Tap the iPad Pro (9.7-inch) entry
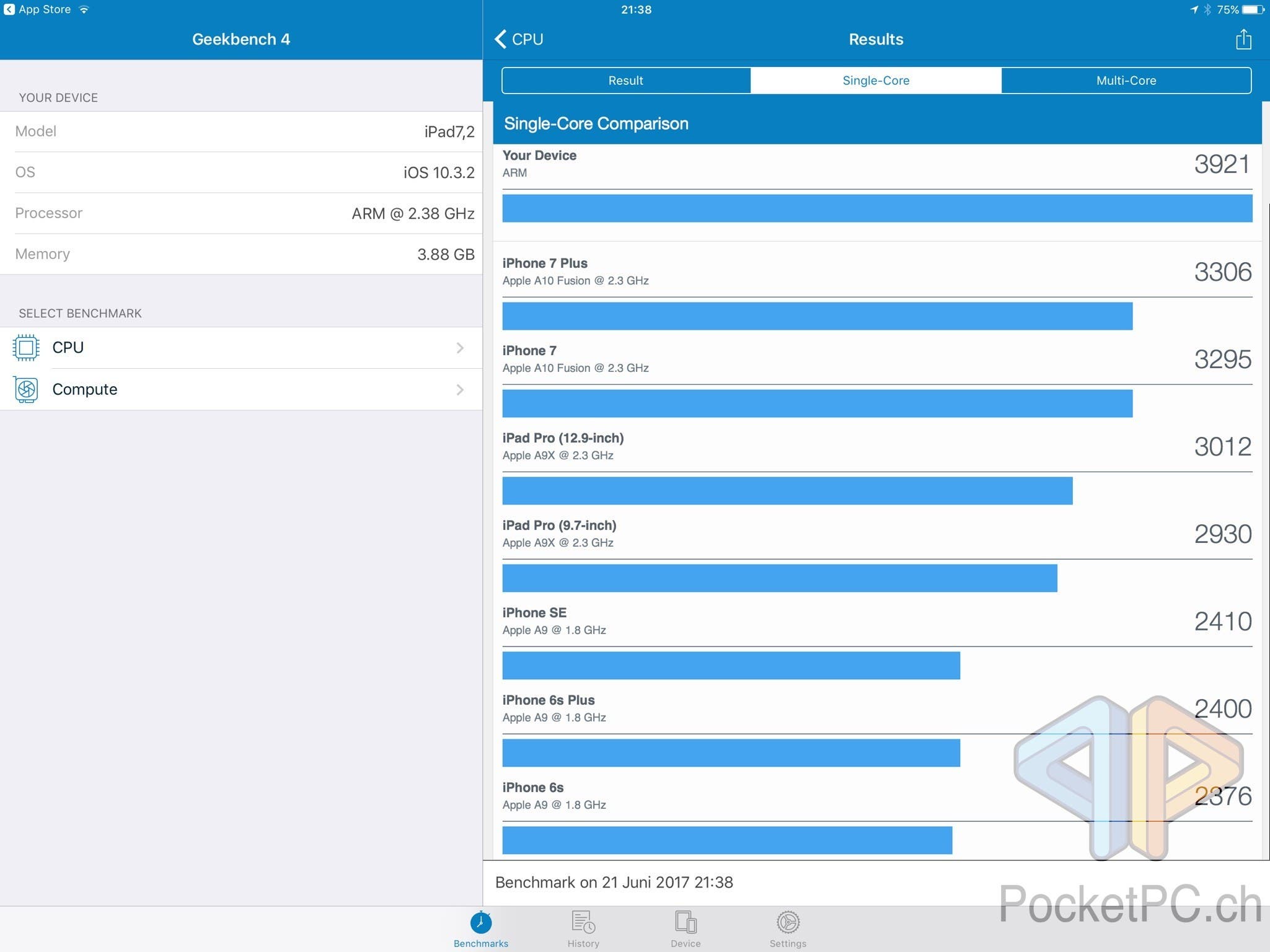The height and width of the screenshot is (952, 1270). (x=559, y=526)
